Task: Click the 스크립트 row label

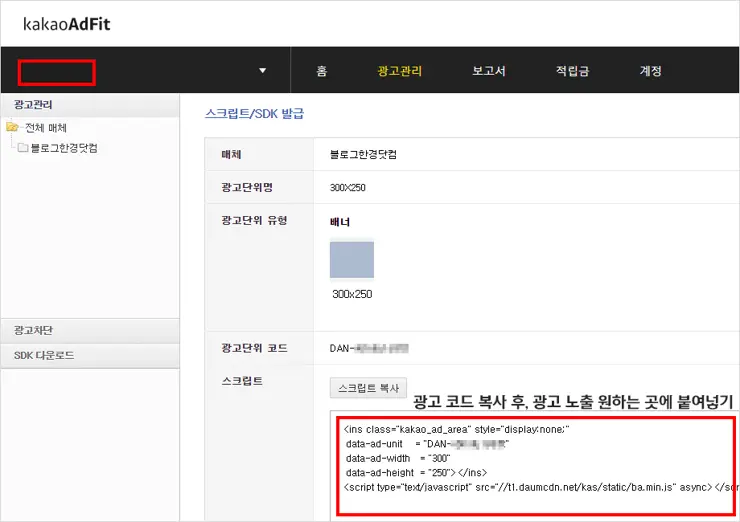Action: point(242,381)
